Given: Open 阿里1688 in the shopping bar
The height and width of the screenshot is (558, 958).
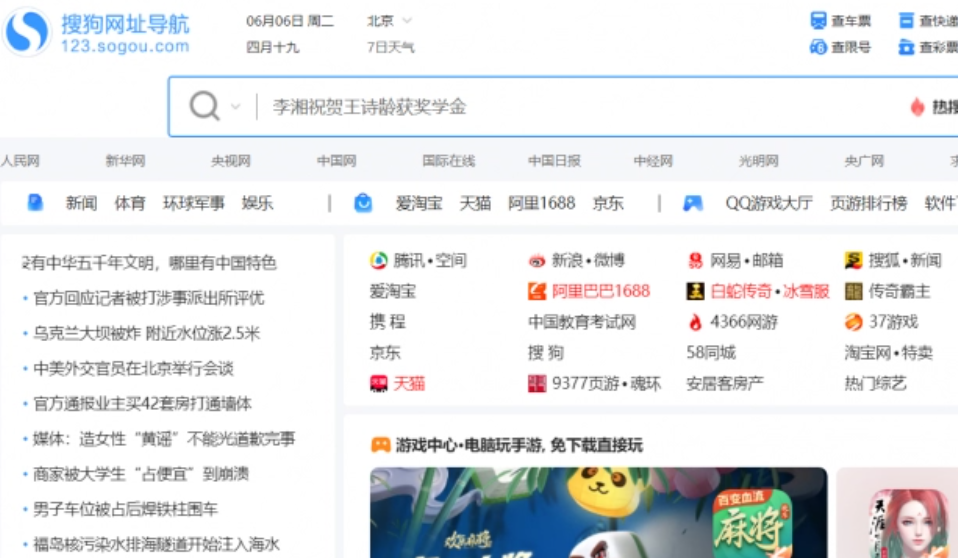Looking at the screenshot, I should [x=541, y=203].
